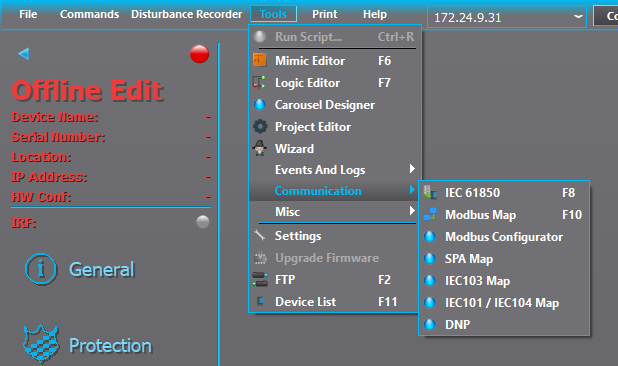
Task: Expand the Misc submenu arrow
Action: coord(412,211)
